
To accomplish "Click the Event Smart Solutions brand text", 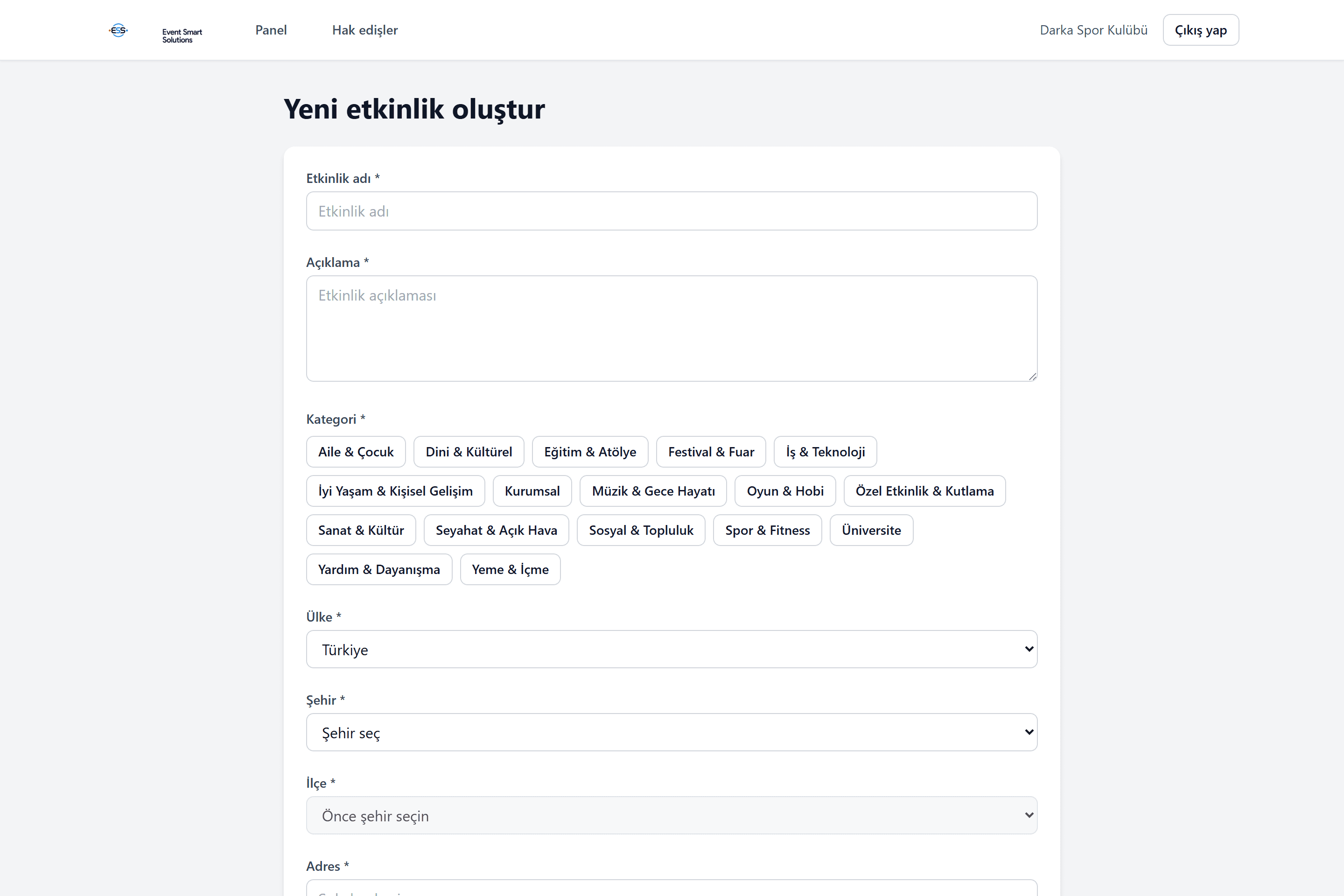I will coord(182,35).
